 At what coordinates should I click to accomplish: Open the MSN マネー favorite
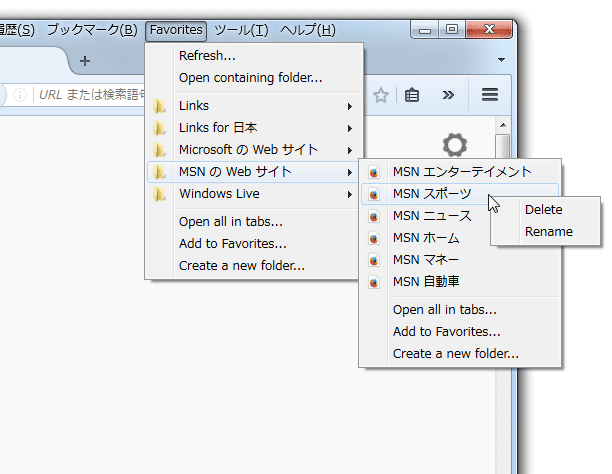pyautogui.click(x=460, y=260)
